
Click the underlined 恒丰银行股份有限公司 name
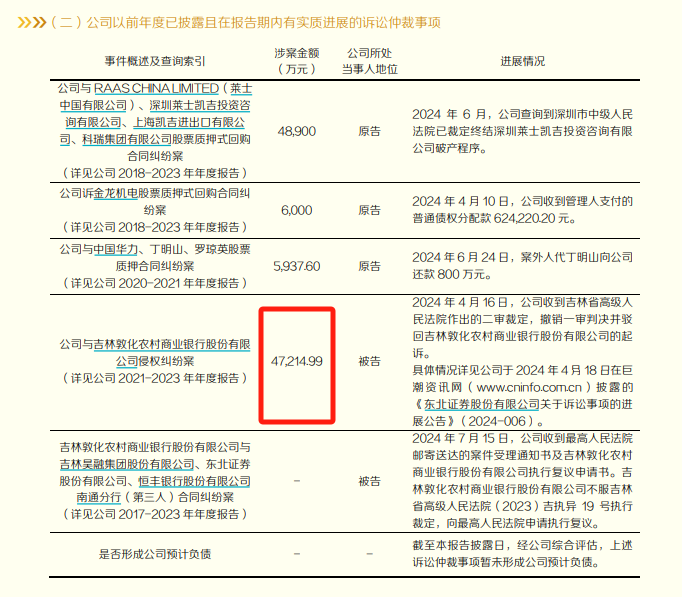pos(194,481)
